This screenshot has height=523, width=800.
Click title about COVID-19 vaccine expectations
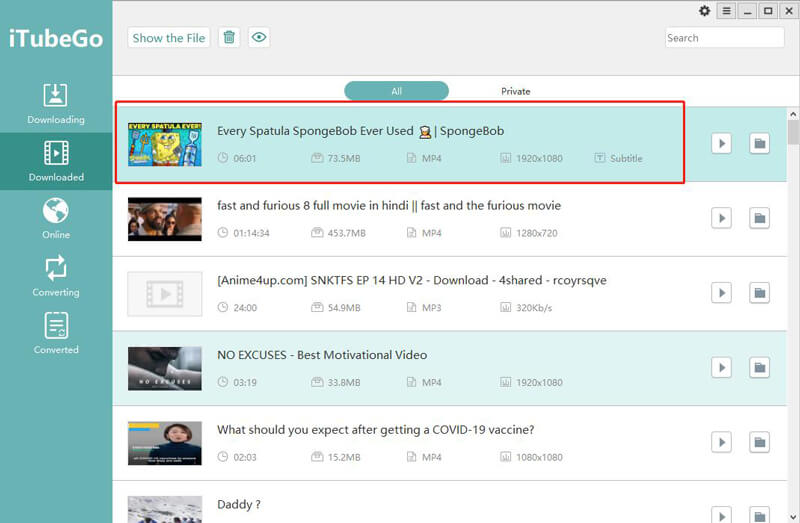point(376,430)
